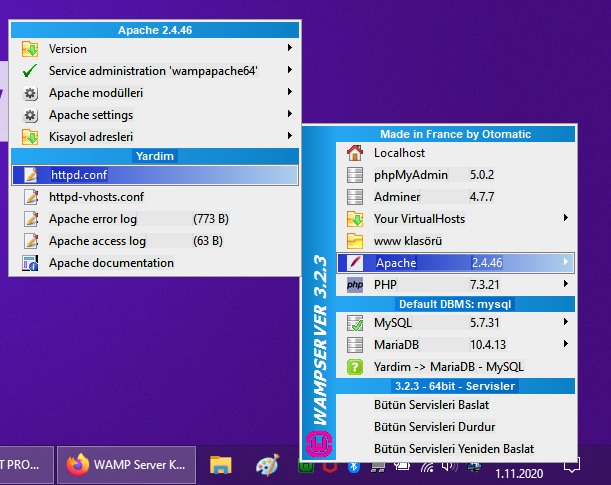Expand the Apache settings submenu arrow
The width and height of the screenshot is (611, 485).
290,114
